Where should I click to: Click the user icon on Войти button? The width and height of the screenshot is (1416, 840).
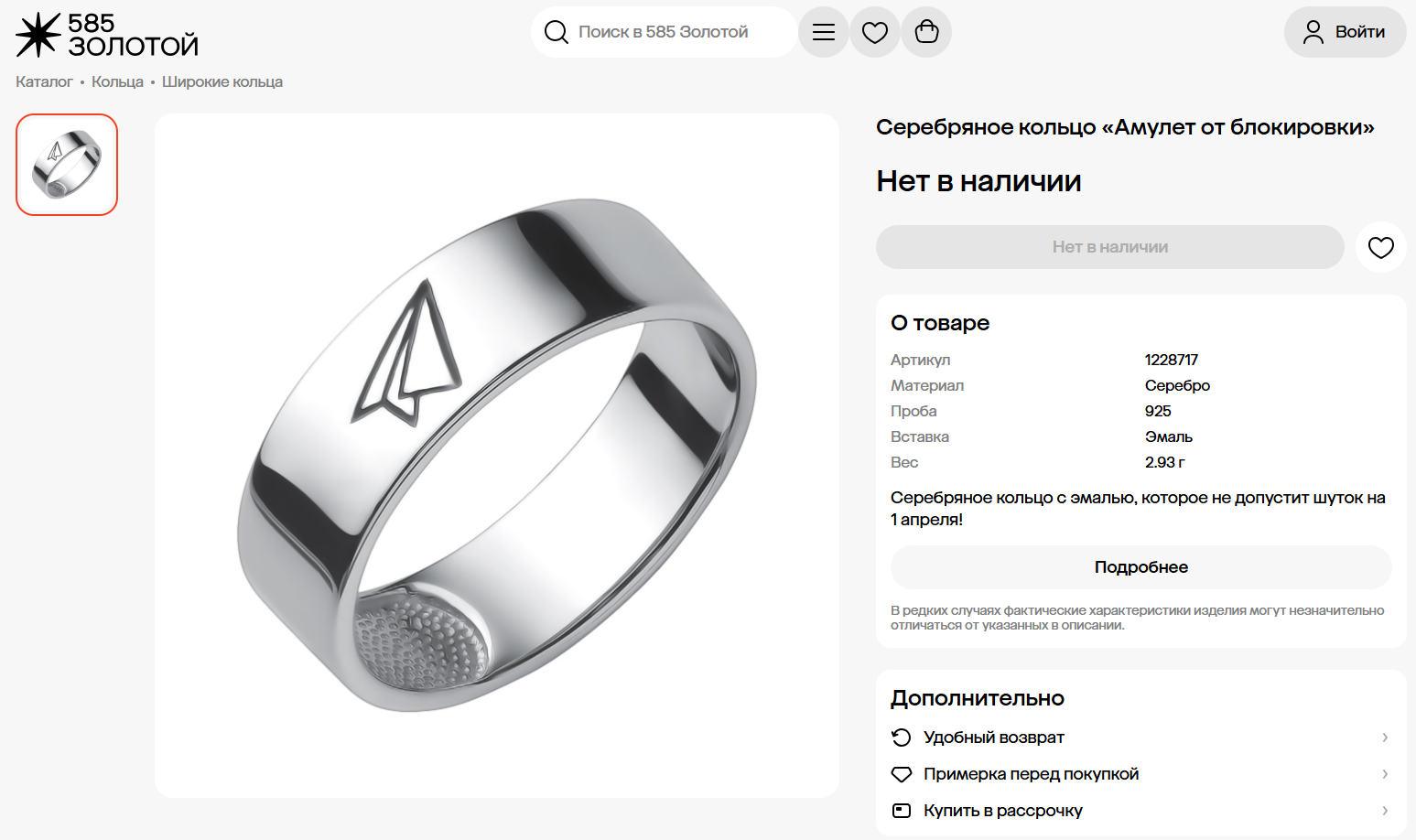click(1313, 31)
